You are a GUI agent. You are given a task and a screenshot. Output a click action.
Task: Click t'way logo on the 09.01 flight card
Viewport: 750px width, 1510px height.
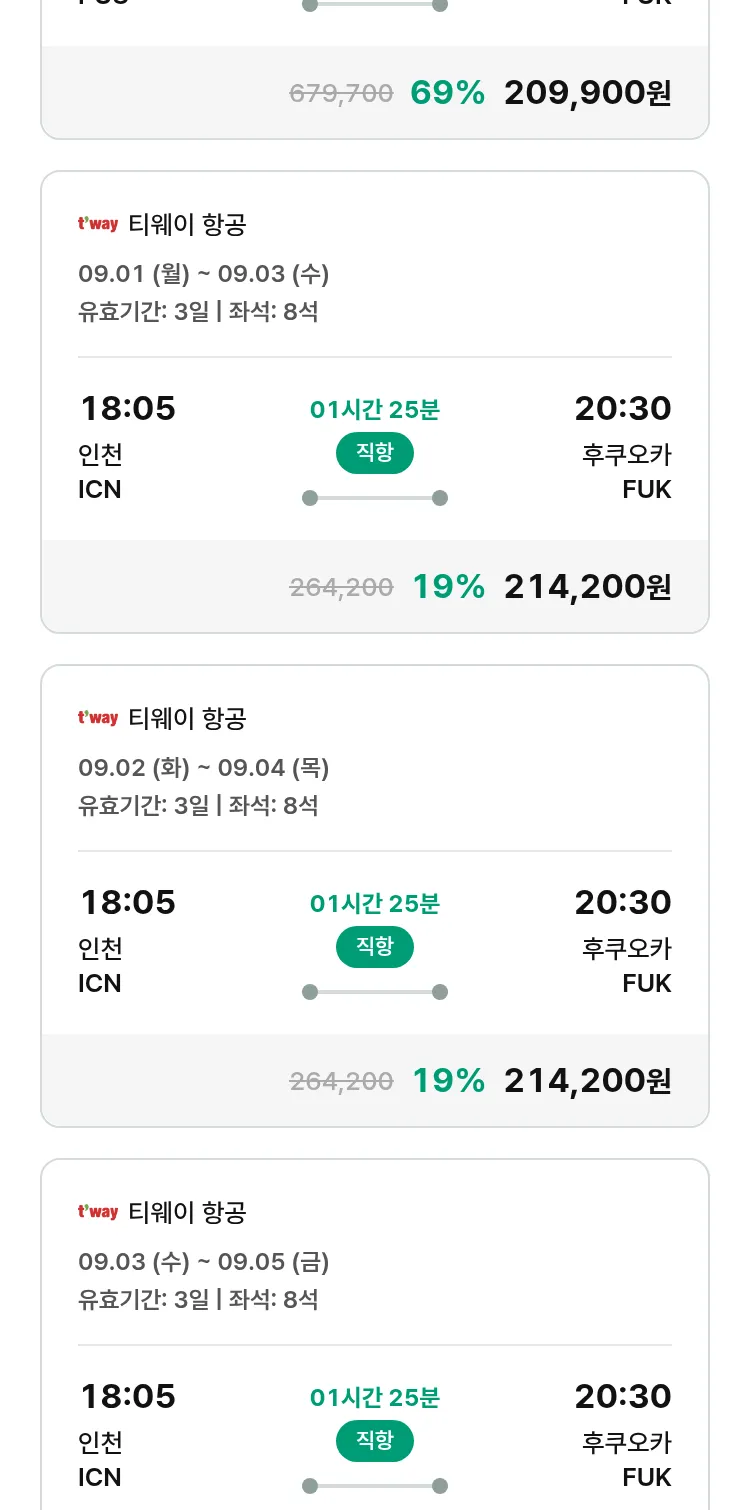click(98, 224)
